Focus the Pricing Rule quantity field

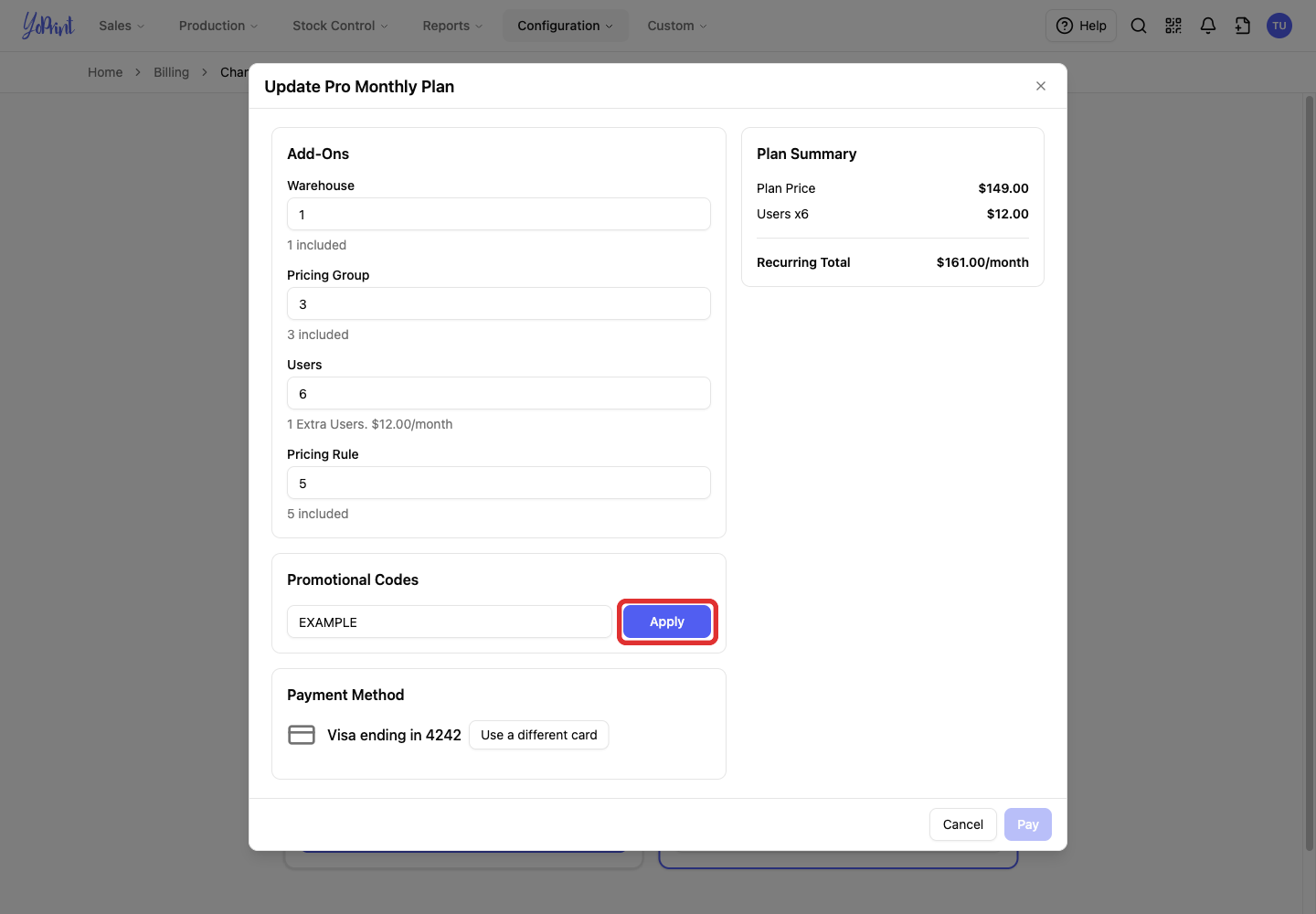click(x=499, y=483)
